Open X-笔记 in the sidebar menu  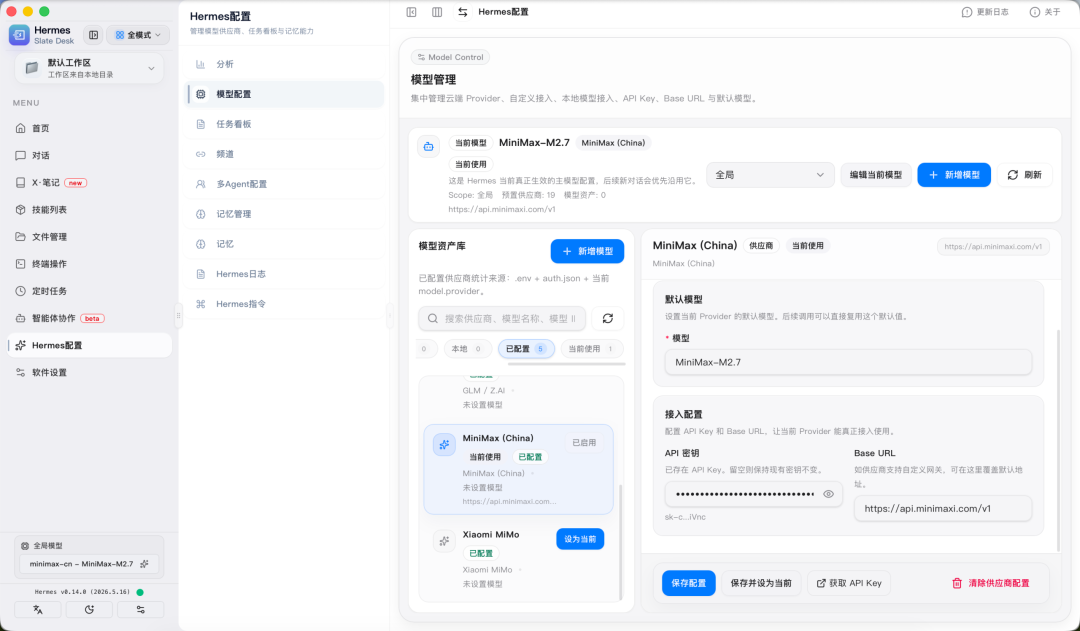tap(89, 183)
